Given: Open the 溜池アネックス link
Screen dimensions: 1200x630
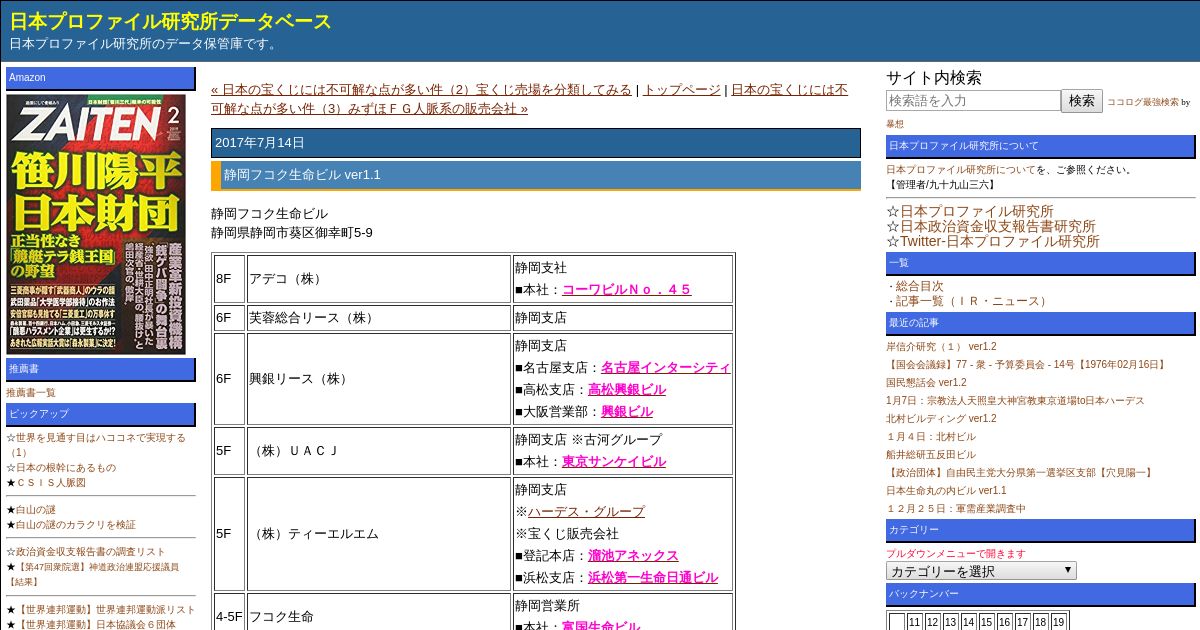Looking at the screenshot, I should click(633, 556).
